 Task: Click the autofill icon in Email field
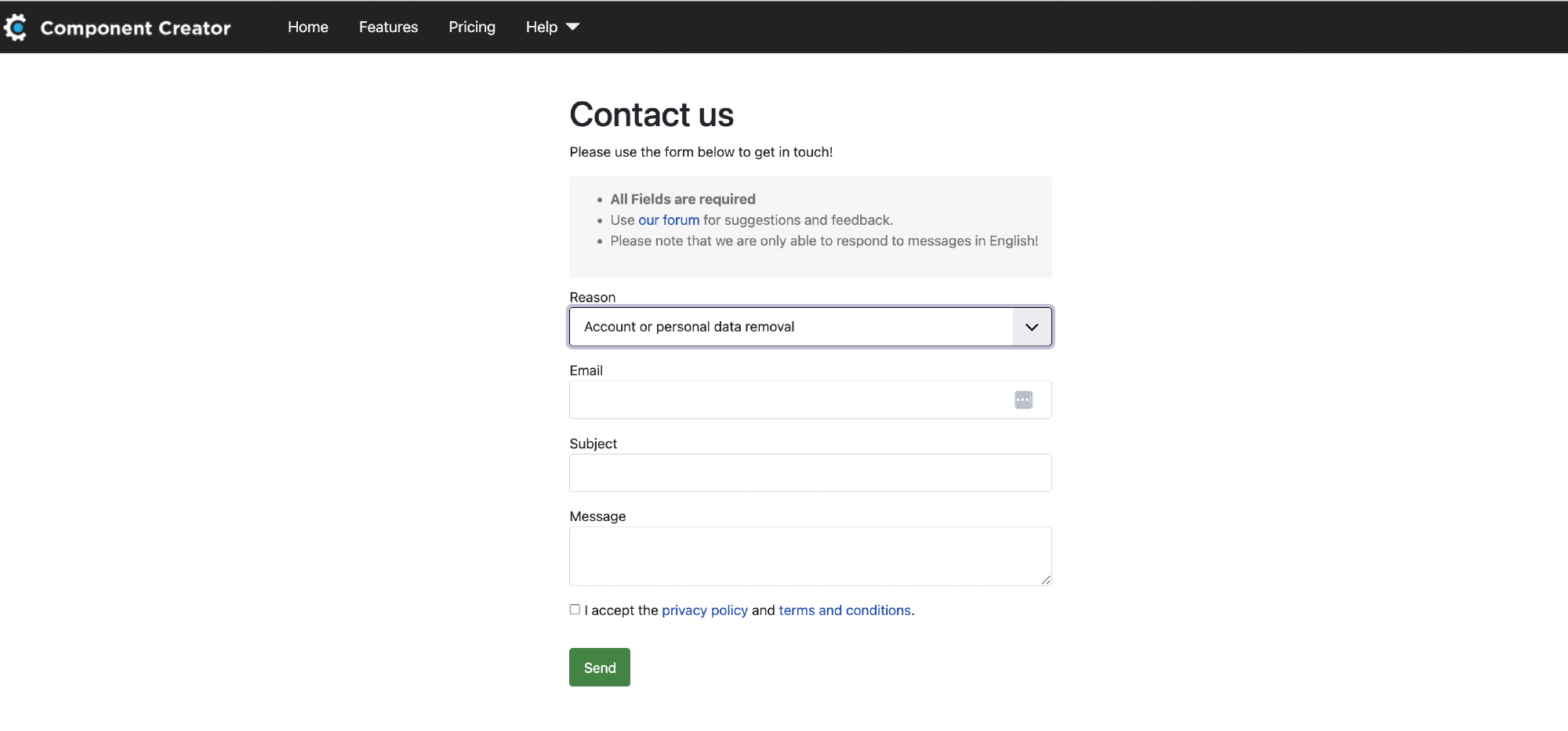pos(1023,400)
